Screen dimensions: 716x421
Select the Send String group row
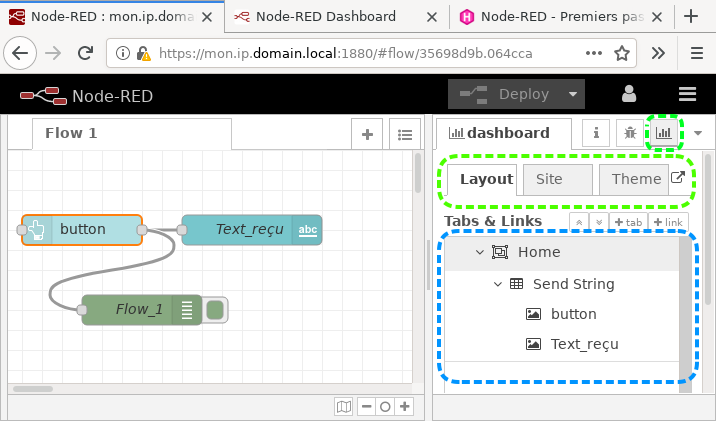(562, 284)
